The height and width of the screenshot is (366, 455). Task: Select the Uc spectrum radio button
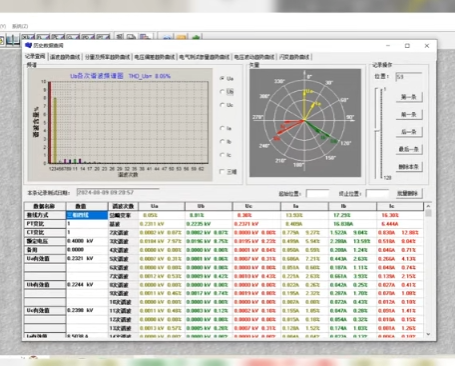(222, 105)
